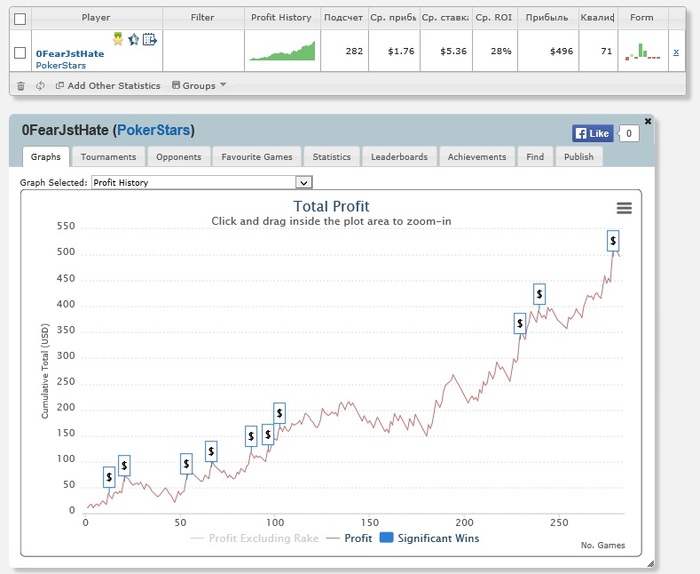Switch to the Opponents tab

[179, 157]
